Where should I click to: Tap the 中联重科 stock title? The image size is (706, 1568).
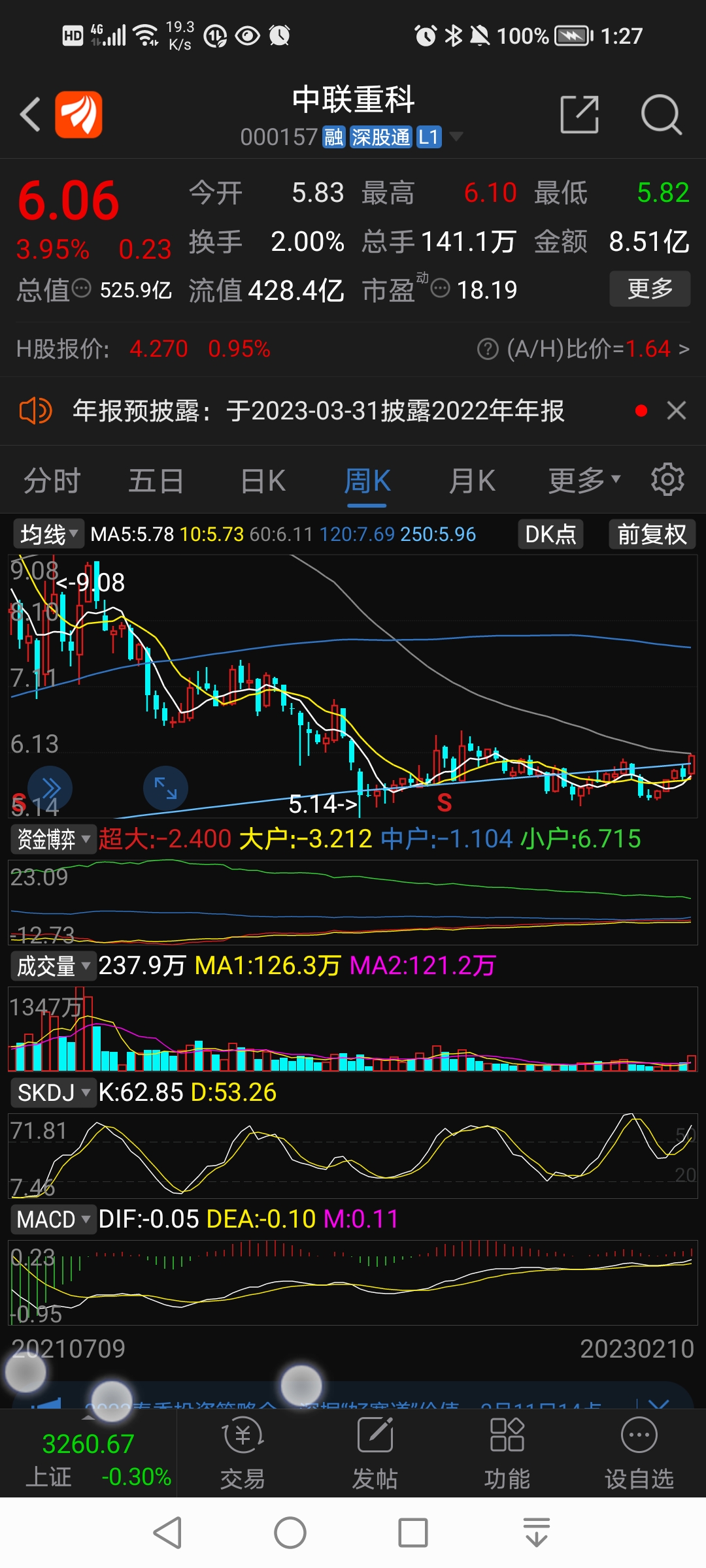[353, 100]
